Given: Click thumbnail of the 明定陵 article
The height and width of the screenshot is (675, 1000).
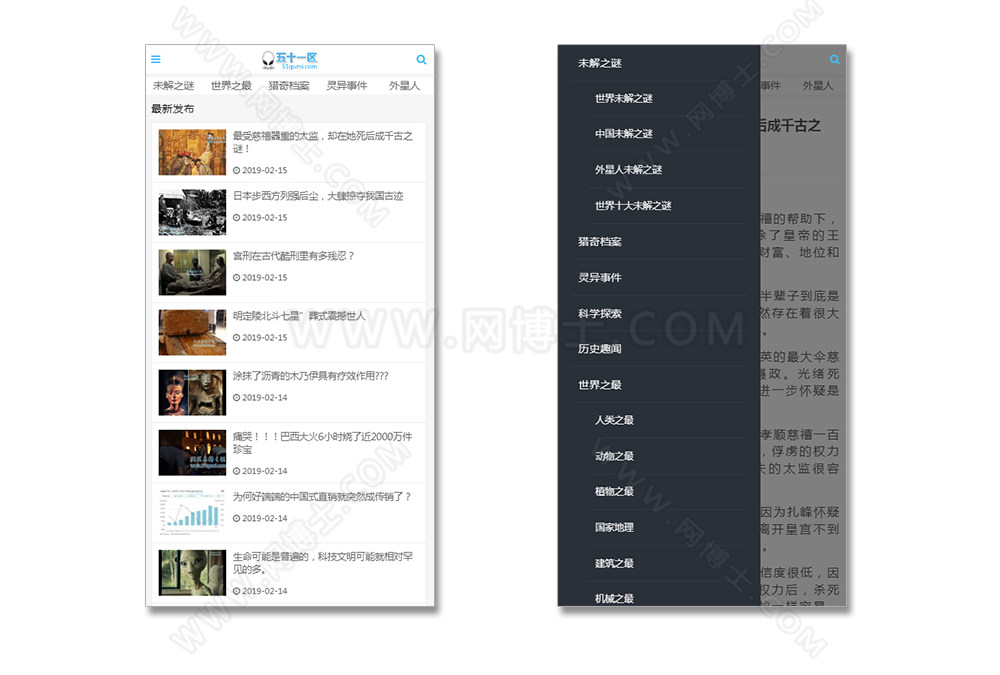Looking at the screenshot, I should tap(192, 332).
